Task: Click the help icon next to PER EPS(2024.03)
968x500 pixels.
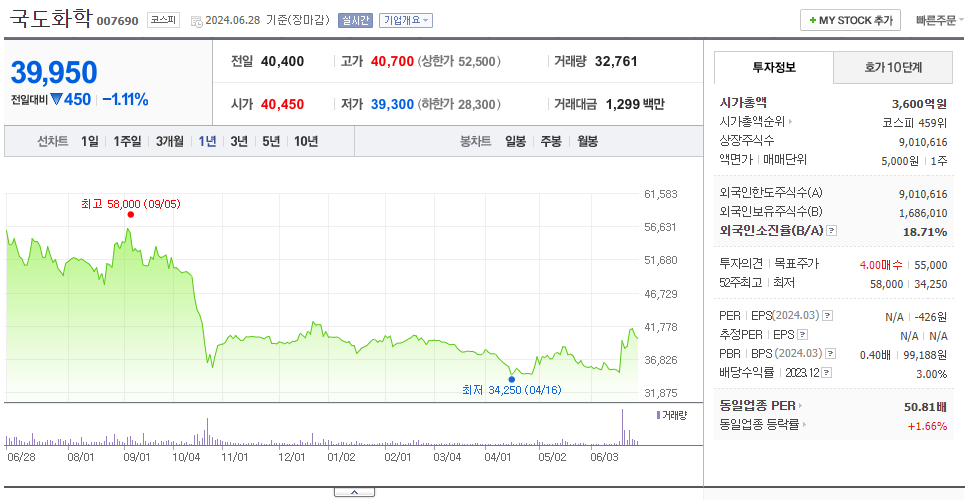Action: (x=827, y=316)
